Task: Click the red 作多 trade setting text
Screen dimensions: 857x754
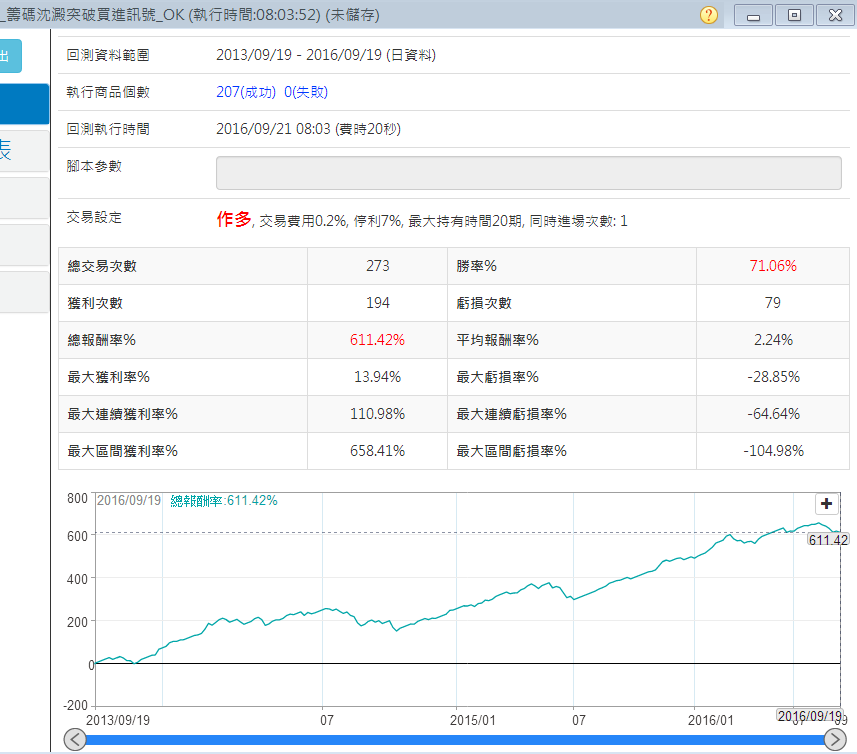Action: pos(234,220)
